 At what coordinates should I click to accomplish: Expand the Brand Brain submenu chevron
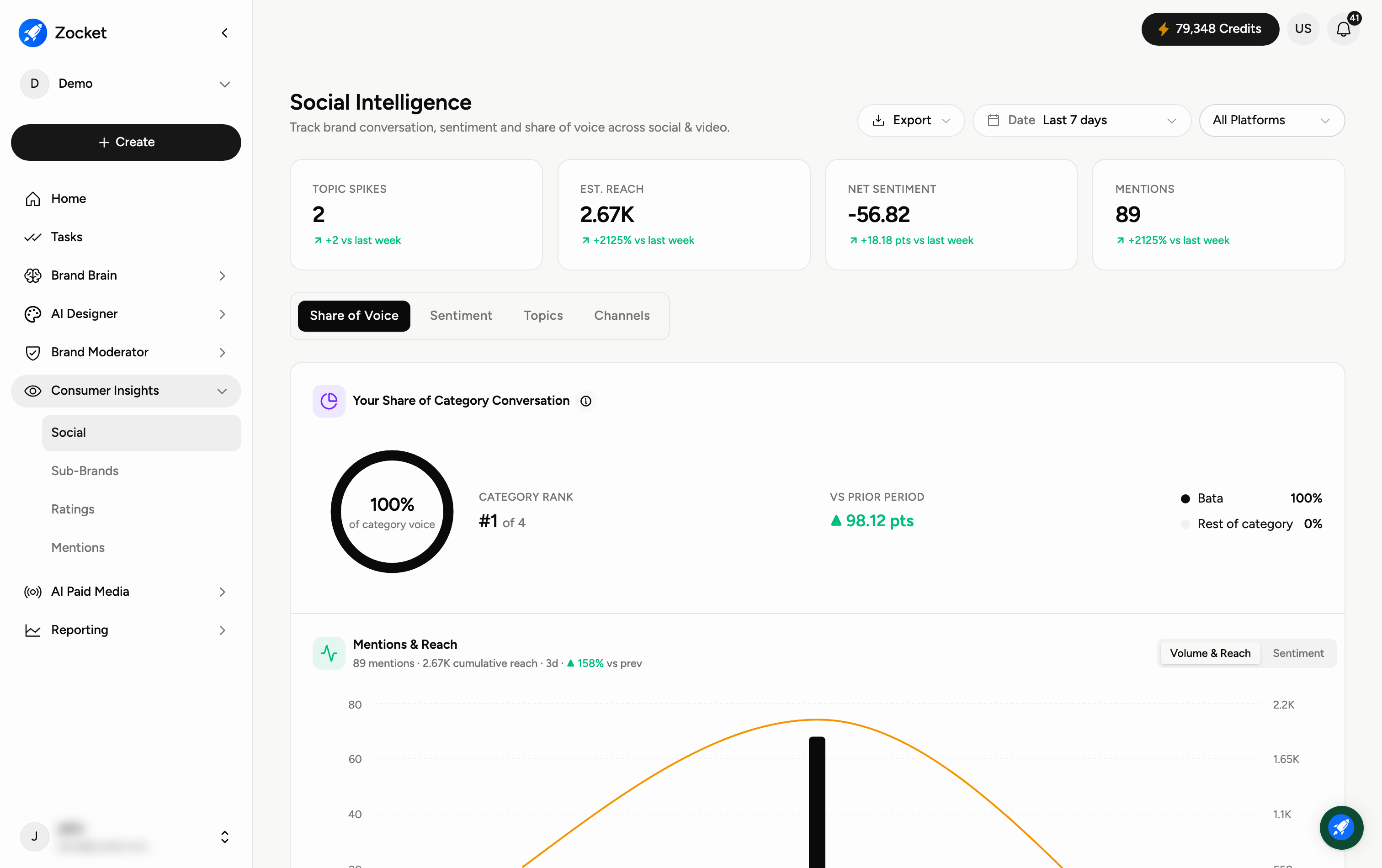tap(223, 276)
